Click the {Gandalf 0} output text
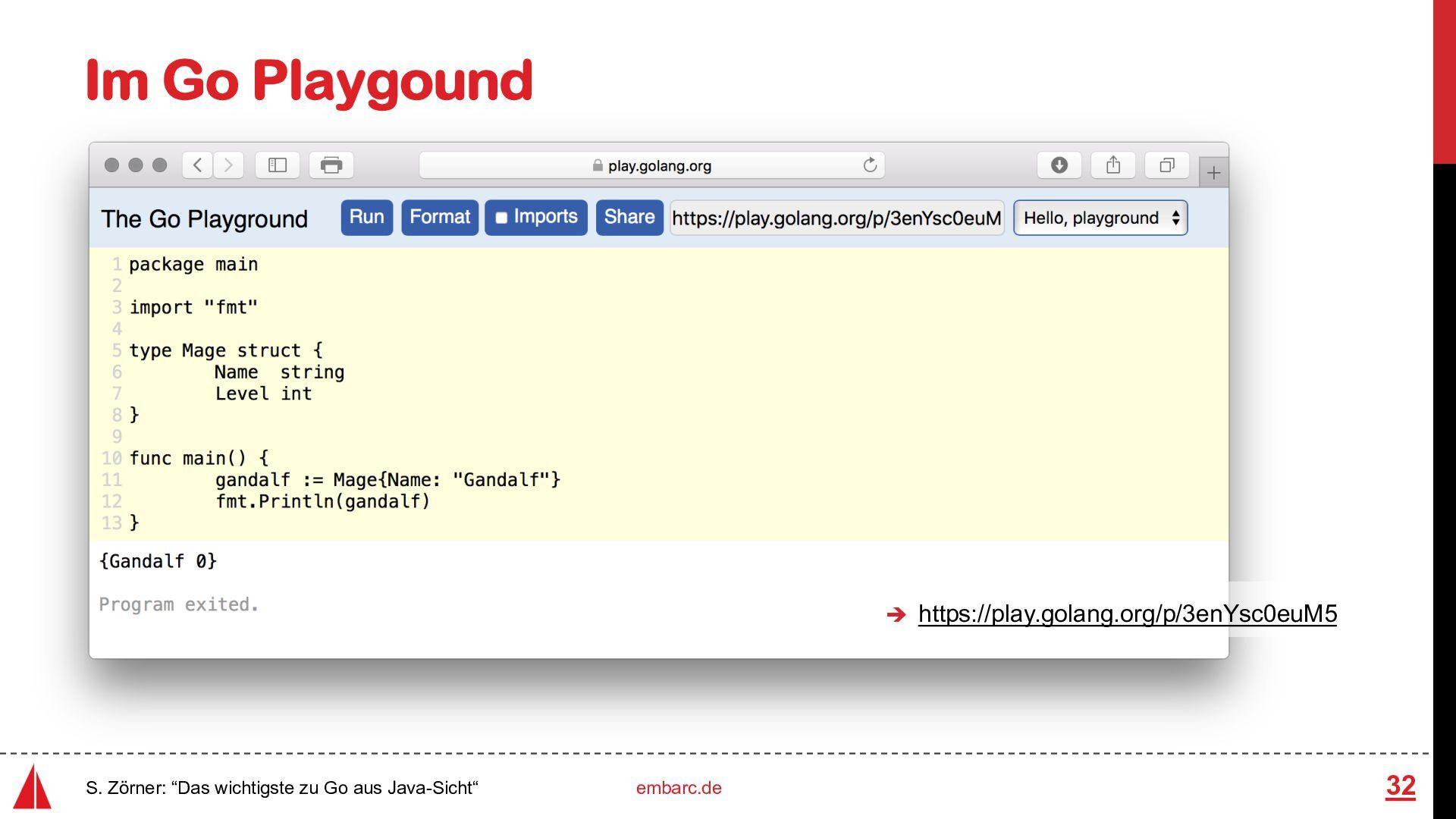The height and width of the screenshot is (819, 1456). click(158, 561)
